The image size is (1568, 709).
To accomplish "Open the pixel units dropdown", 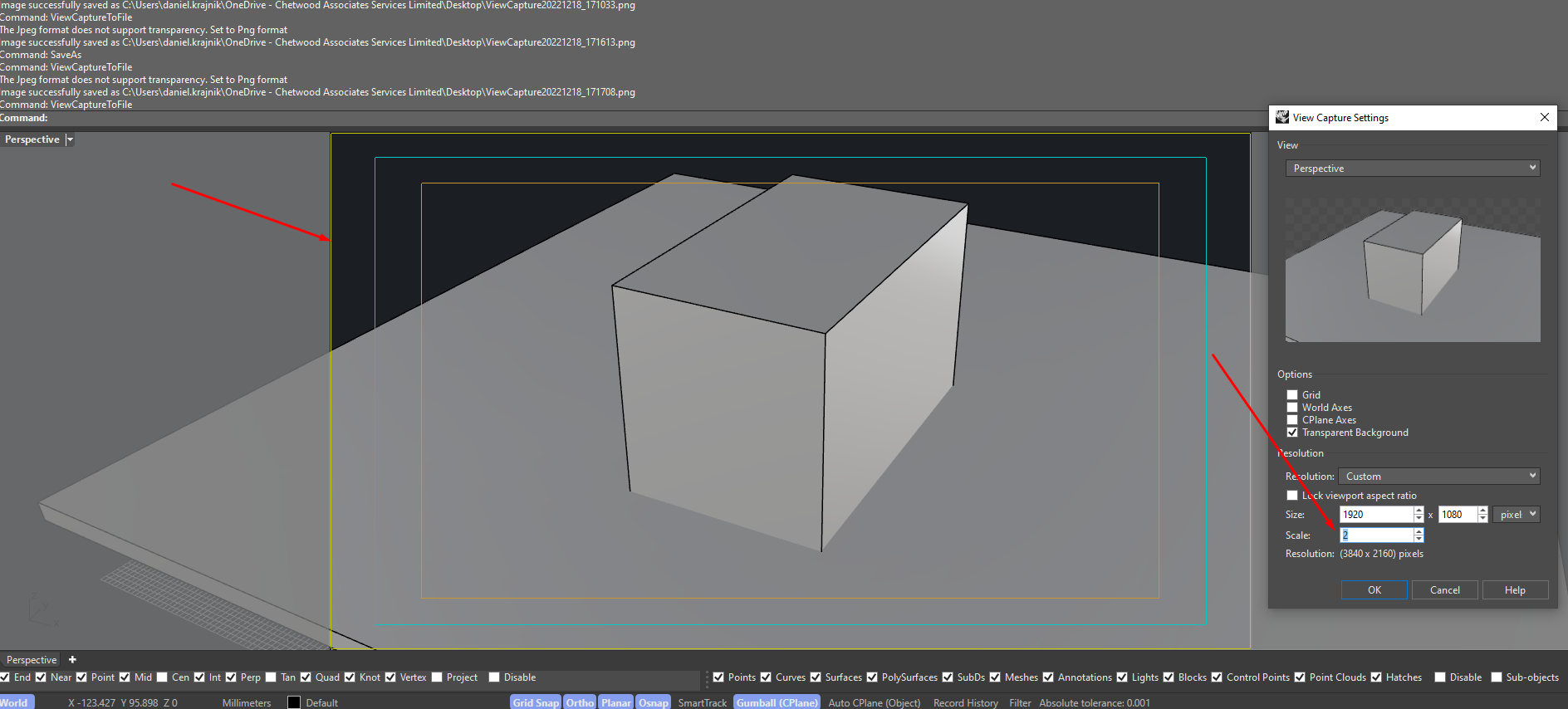I will coord(1516,515).
